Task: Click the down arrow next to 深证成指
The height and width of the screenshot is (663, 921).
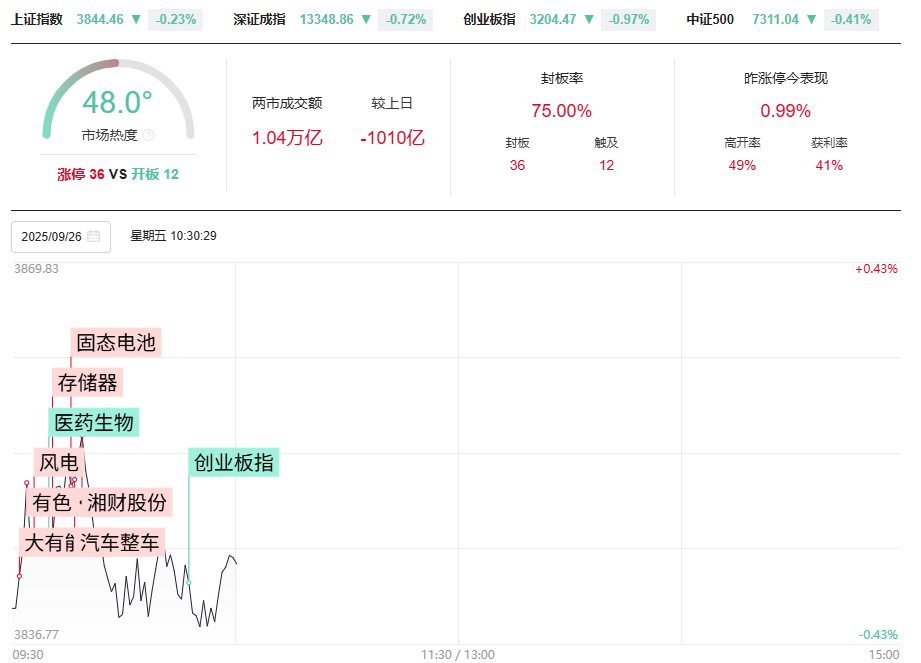Action: click(366, 19)
